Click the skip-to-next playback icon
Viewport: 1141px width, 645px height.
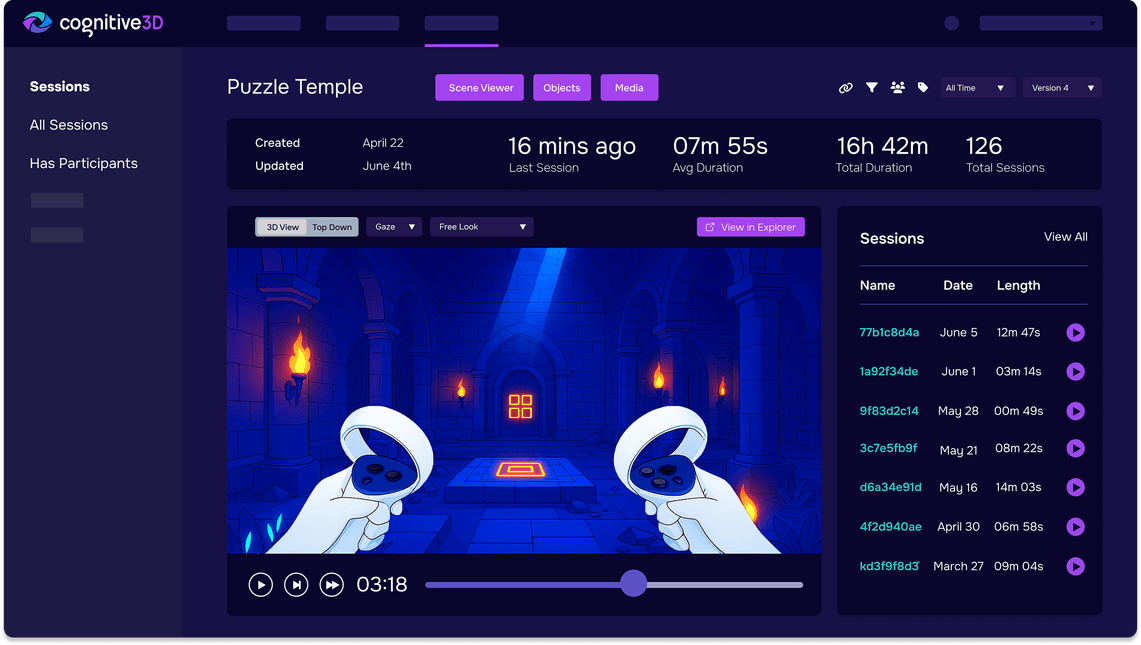point(296,584)
